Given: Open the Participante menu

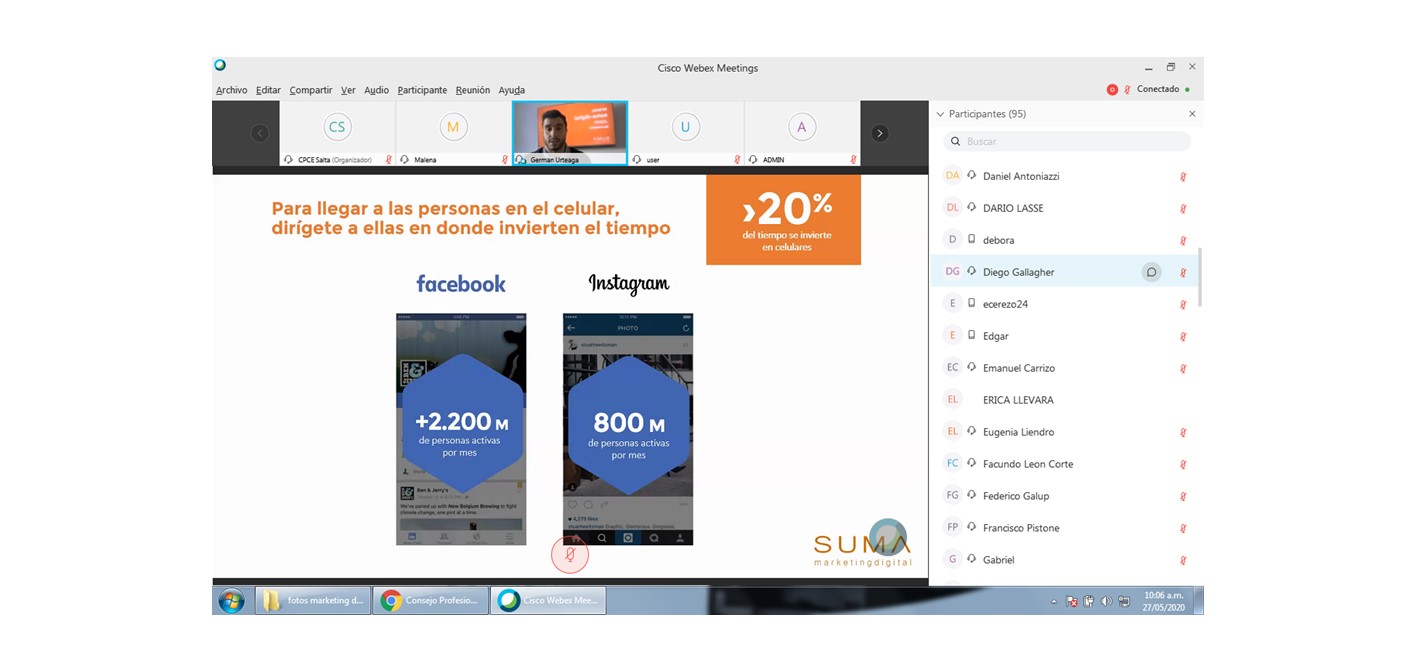Looking at the screenshot, I should [x=422, y=90].
